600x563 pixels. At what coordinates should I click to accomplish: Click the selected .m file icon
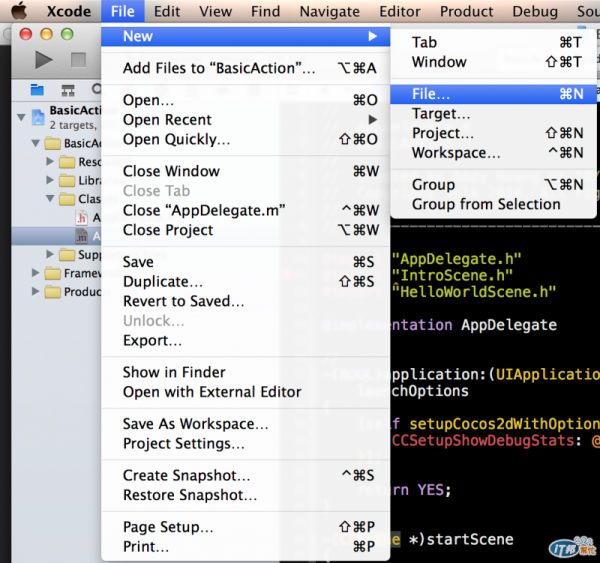[x=81, y=236]
